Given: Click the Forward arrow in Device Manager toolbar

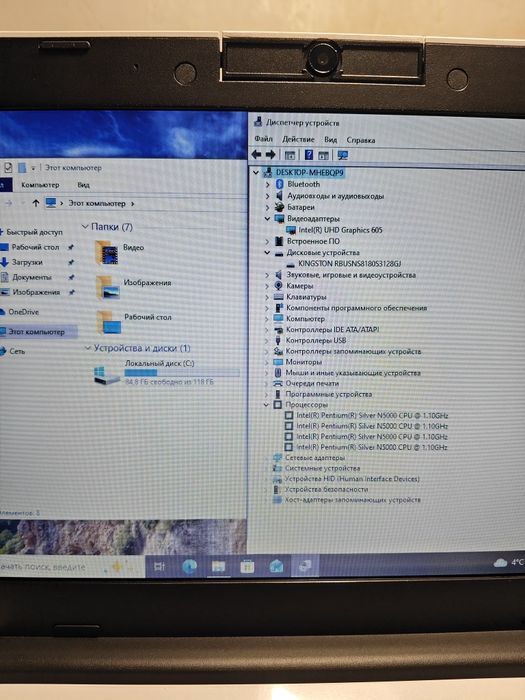Looking at the screenshot, I should click(270, 154).
